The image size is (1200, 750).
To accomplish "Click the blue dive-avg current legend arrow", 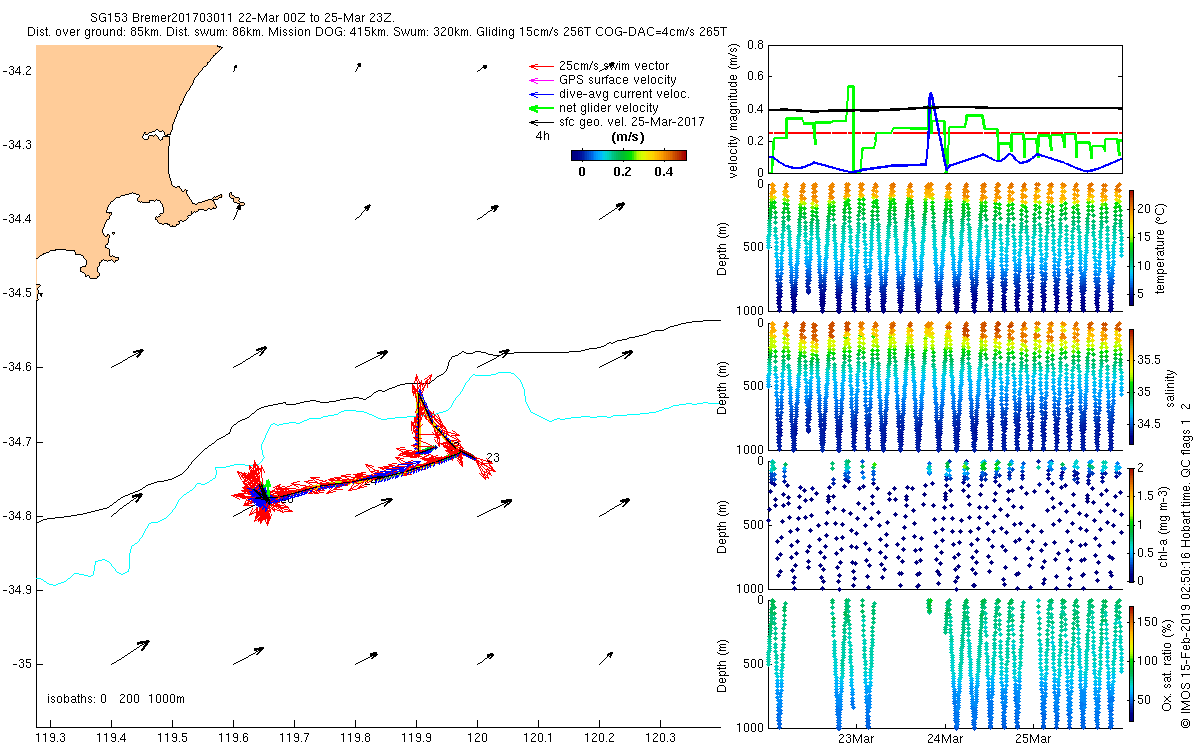I will pos(540,94).
